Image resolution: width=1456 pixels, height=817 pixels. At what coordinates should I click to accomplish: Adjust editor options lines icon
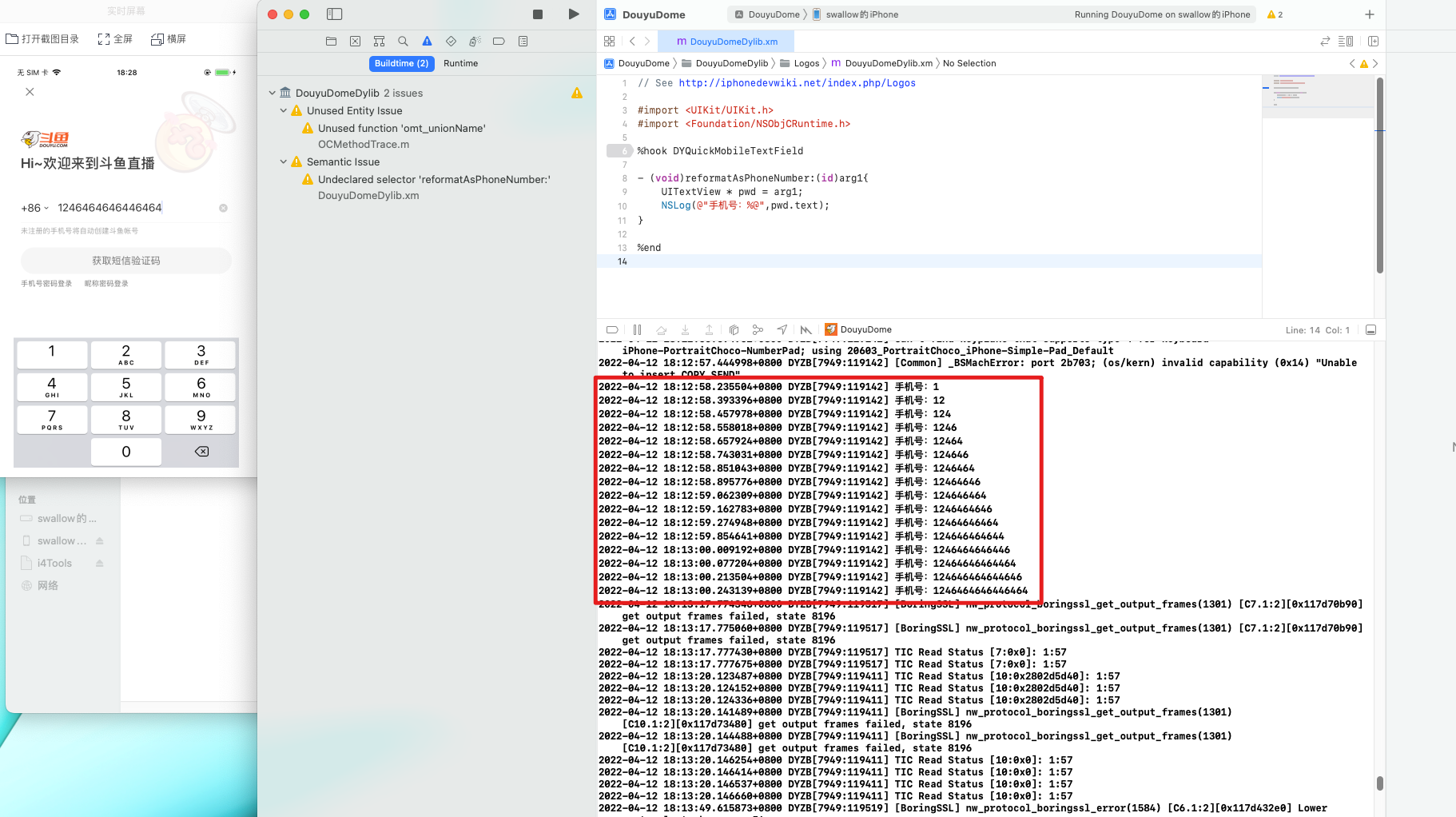point(1346,41)
